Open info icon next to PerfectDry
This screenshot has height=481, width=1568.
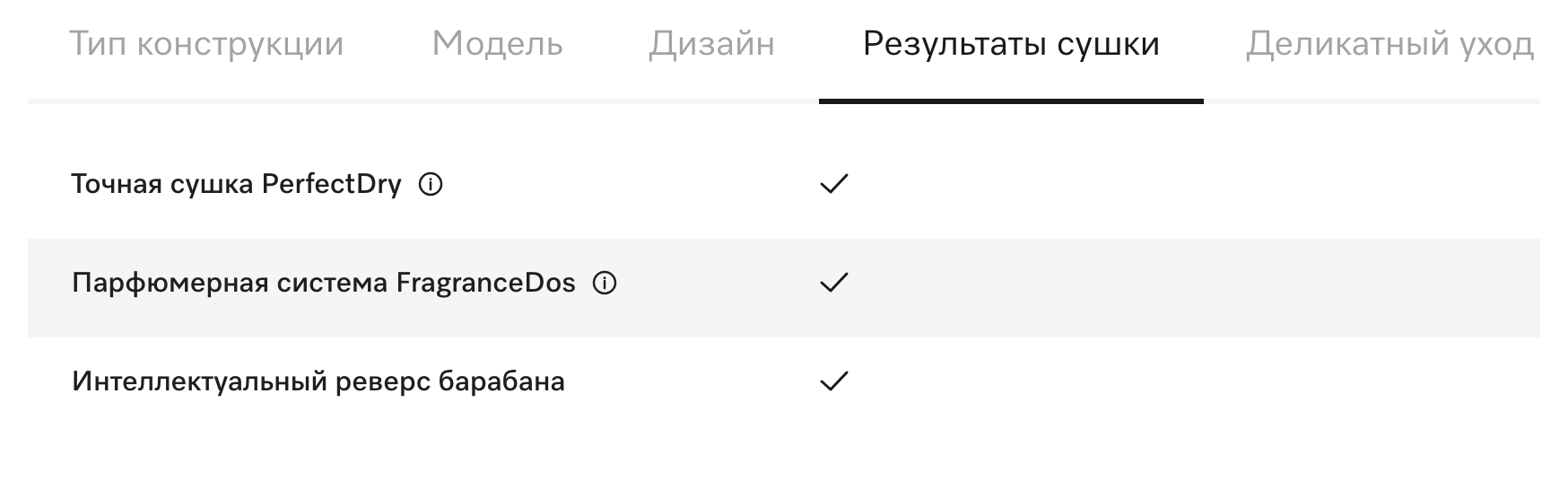pyautogui.click(x=431, y=185)
